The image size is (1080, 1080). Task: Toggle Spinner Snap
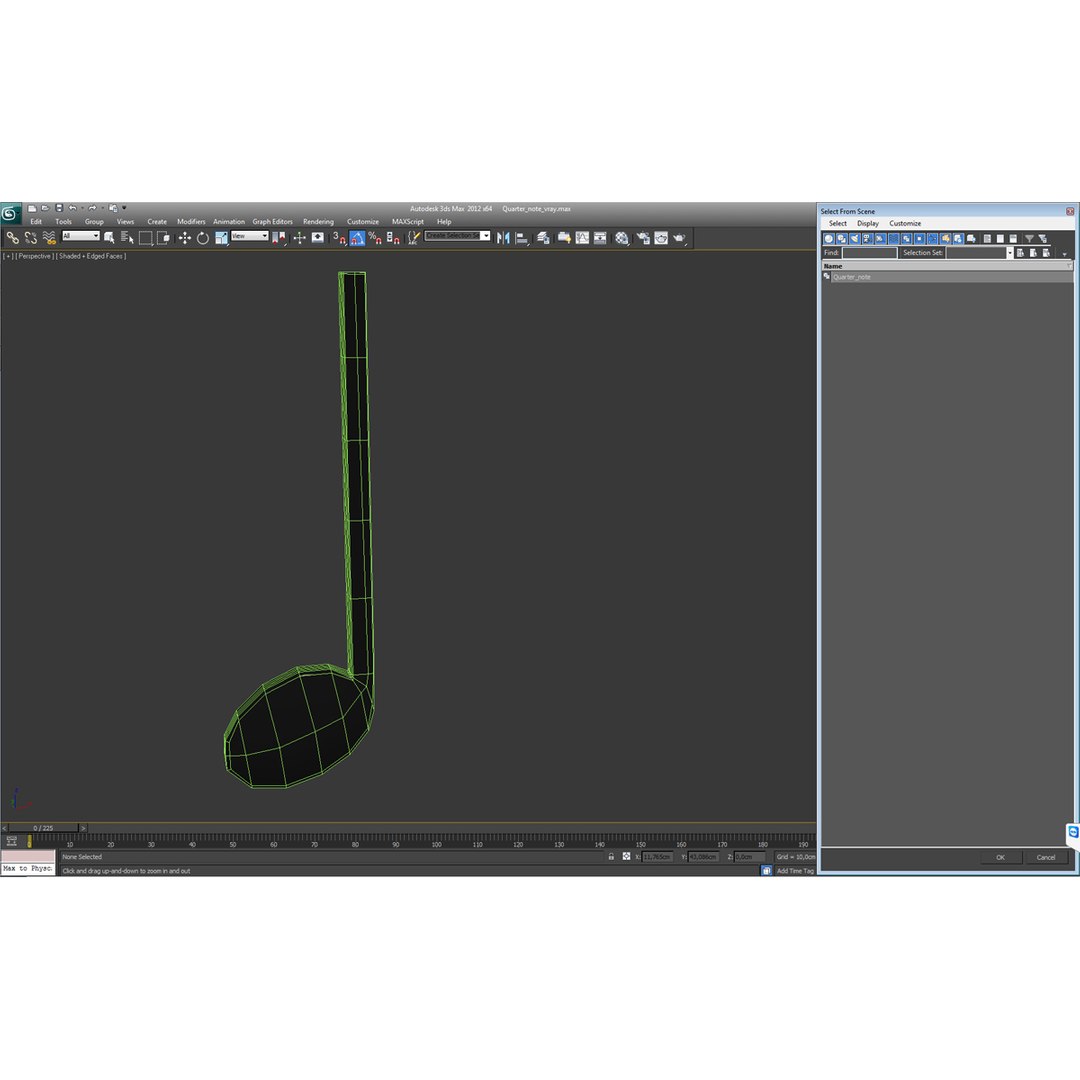[393, 238]
